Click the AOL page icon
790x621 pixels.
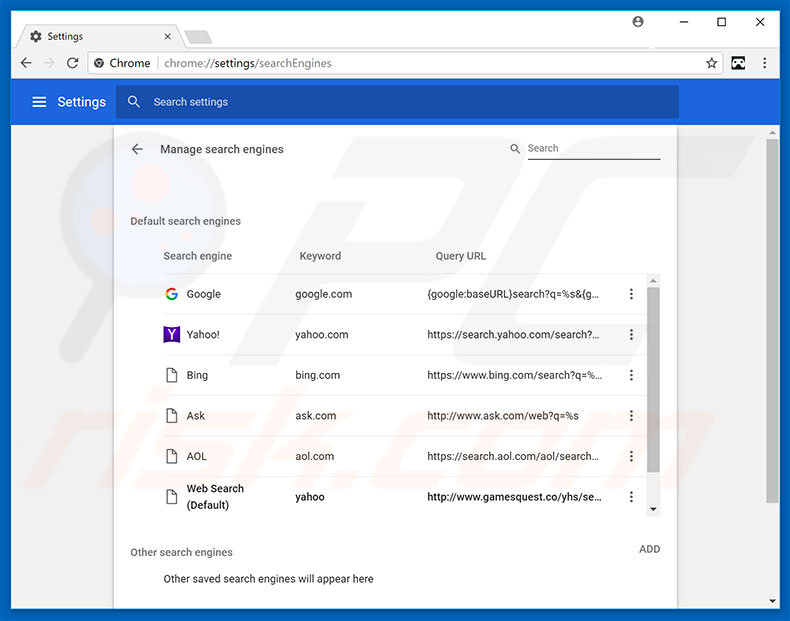pyautogui.click(x=171, y=456)
